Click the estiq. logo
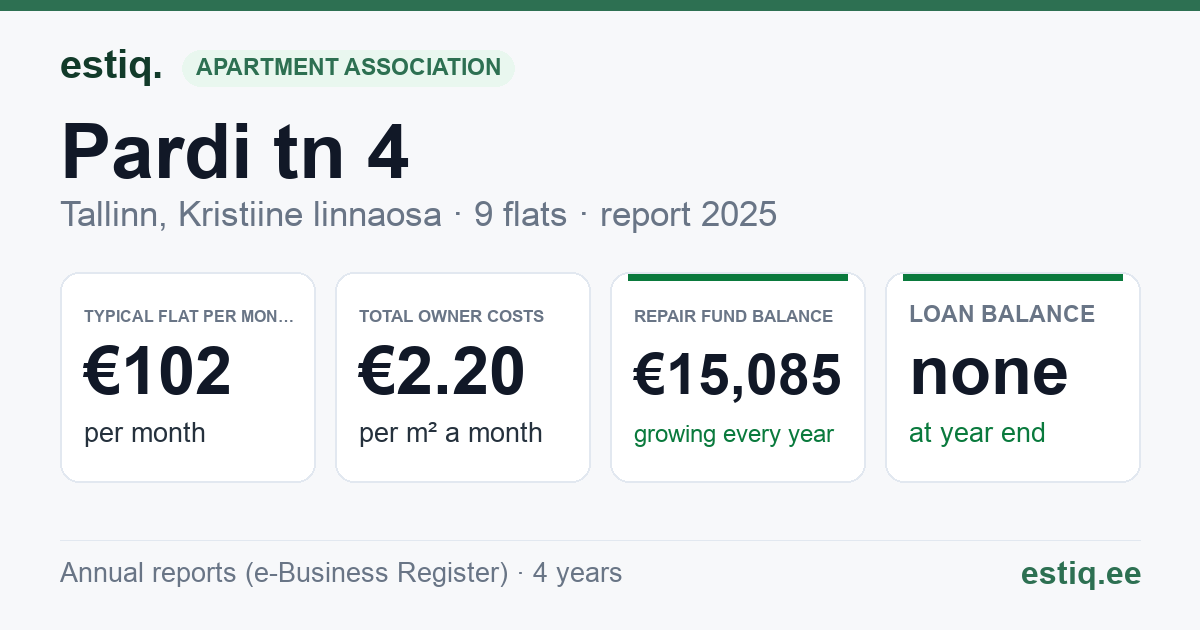1200x630 pixels. click(x=111, y=66)
